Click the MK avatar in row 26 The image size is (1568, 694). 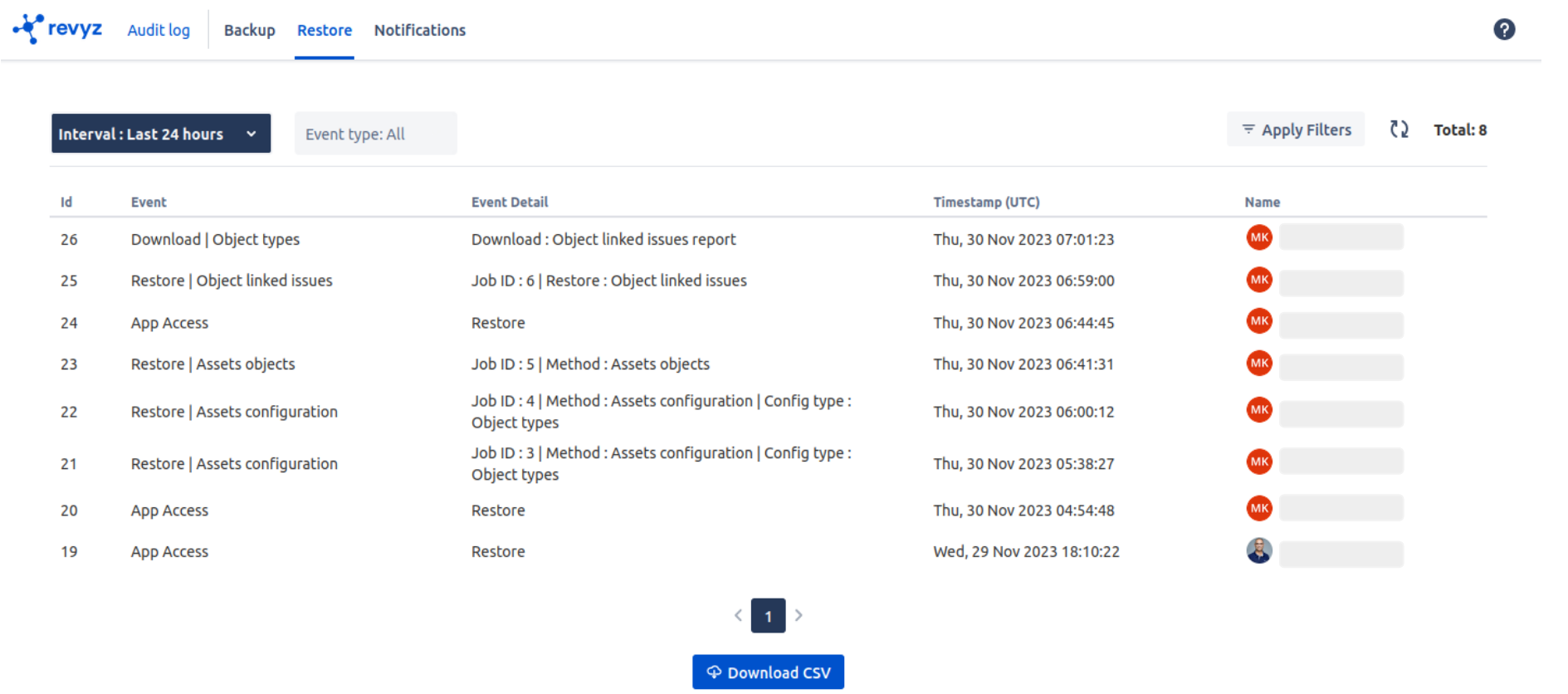[1258, 237]
